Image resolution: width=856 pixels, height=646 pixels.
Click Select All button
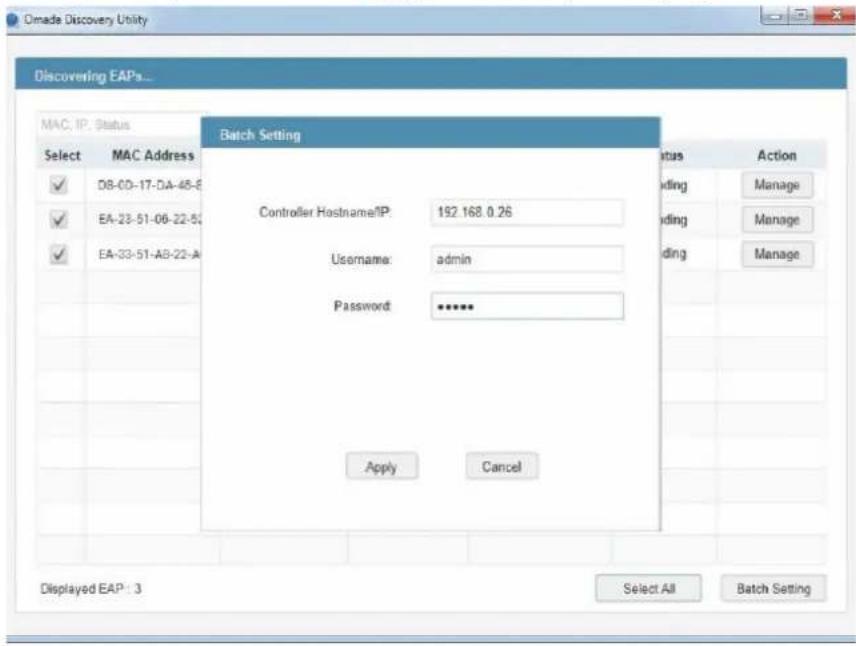click(649, 589)
